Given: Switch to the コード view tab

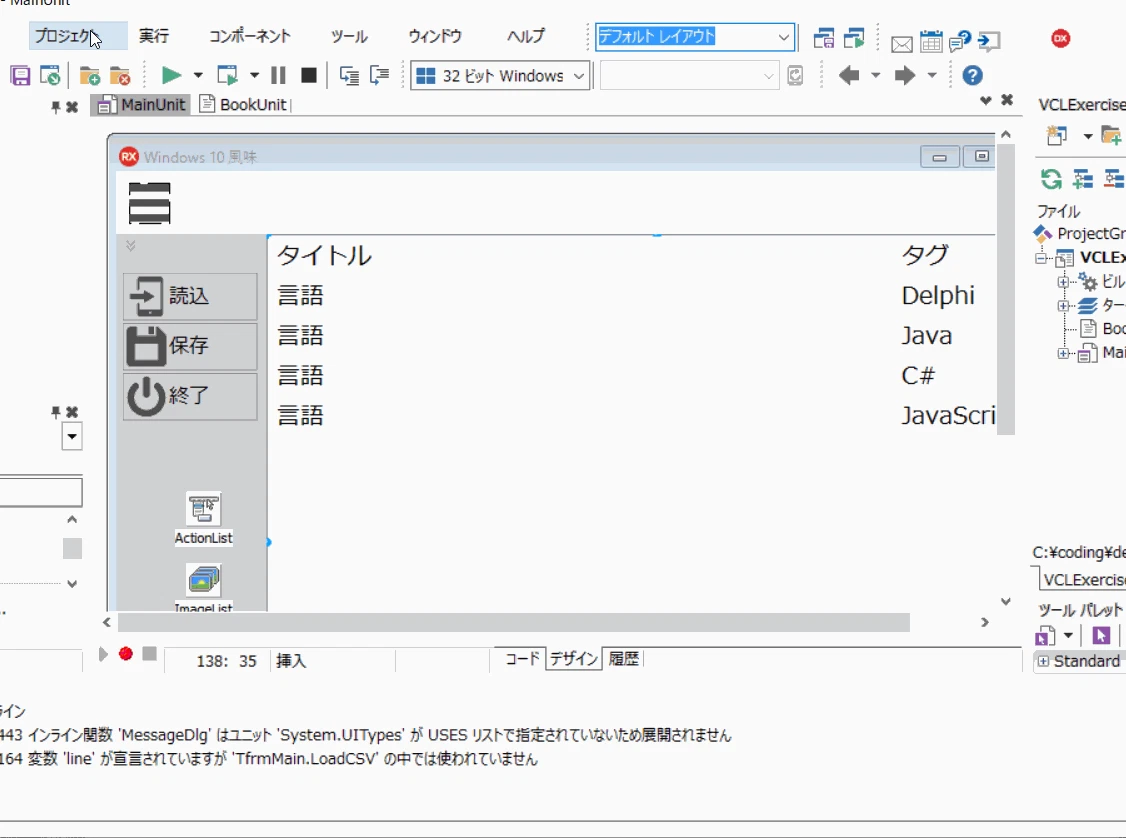Looking at the screenshot, I should pyautogui.click(x=522, y=659).
